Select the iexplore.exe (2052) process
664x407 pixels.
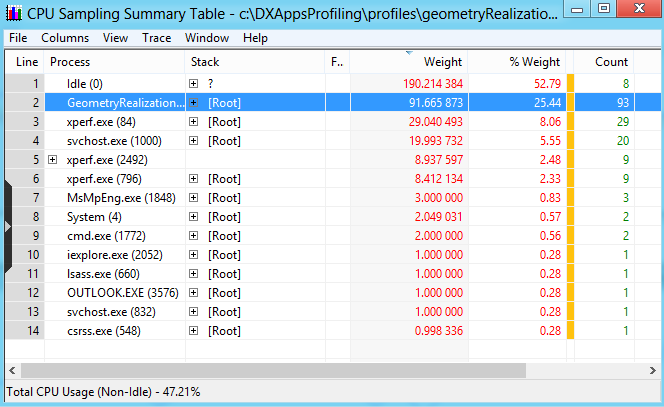coord(115,255)
